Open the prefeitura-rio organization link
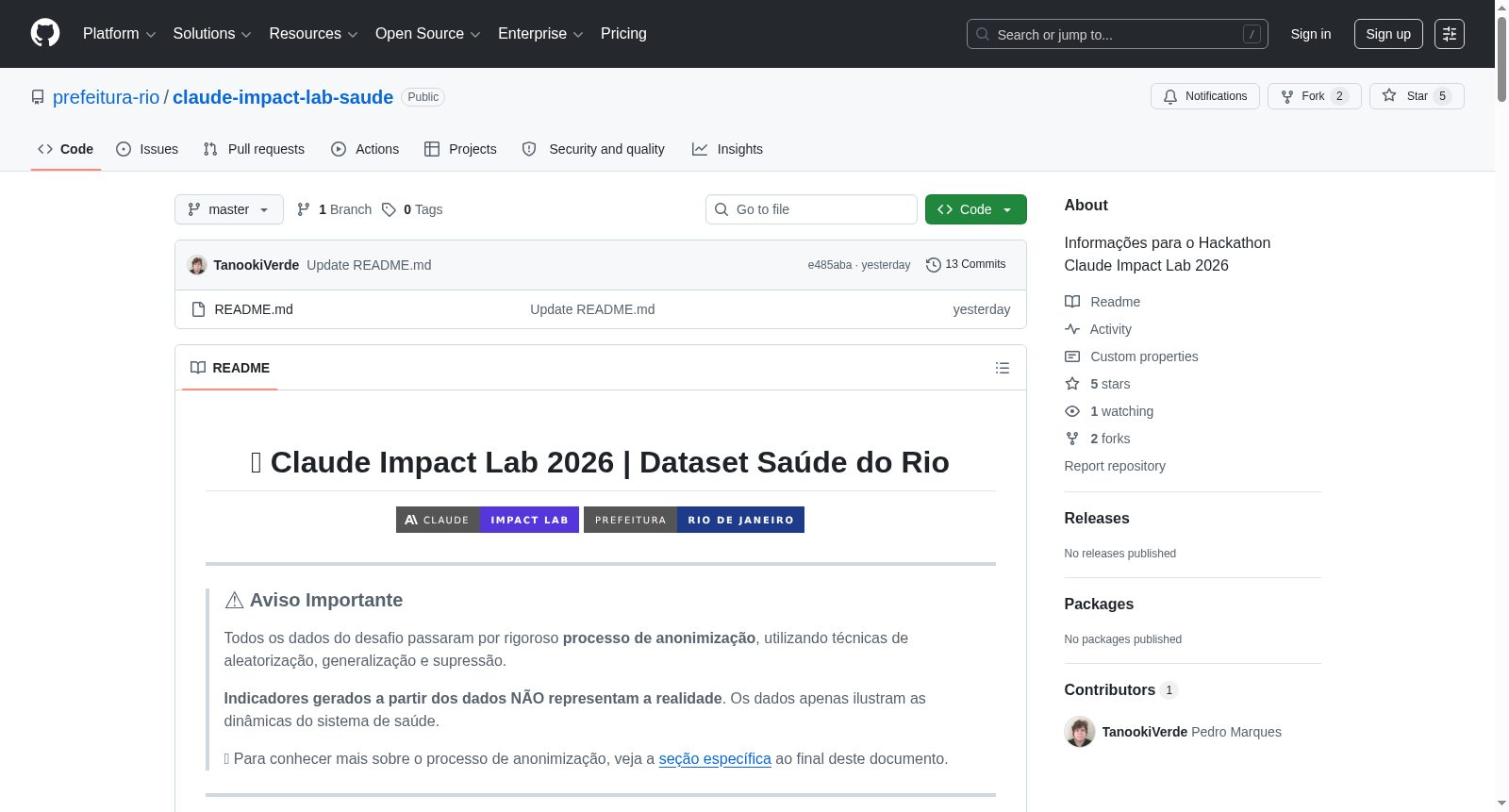This screenshot has width=1509, height=812. 106,97
